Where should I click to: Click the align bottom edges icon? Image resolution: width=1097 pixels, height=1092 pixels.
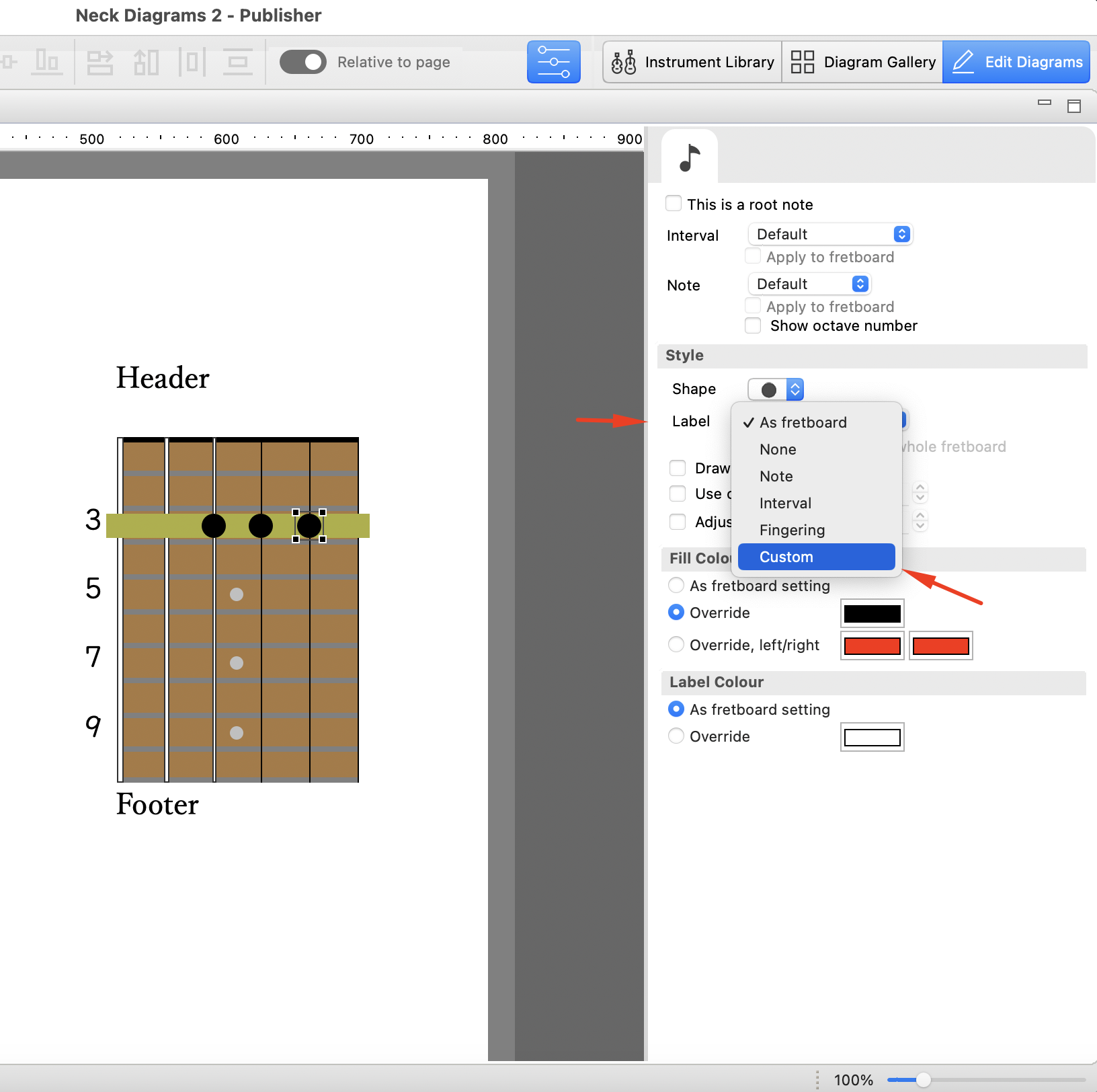47,62
